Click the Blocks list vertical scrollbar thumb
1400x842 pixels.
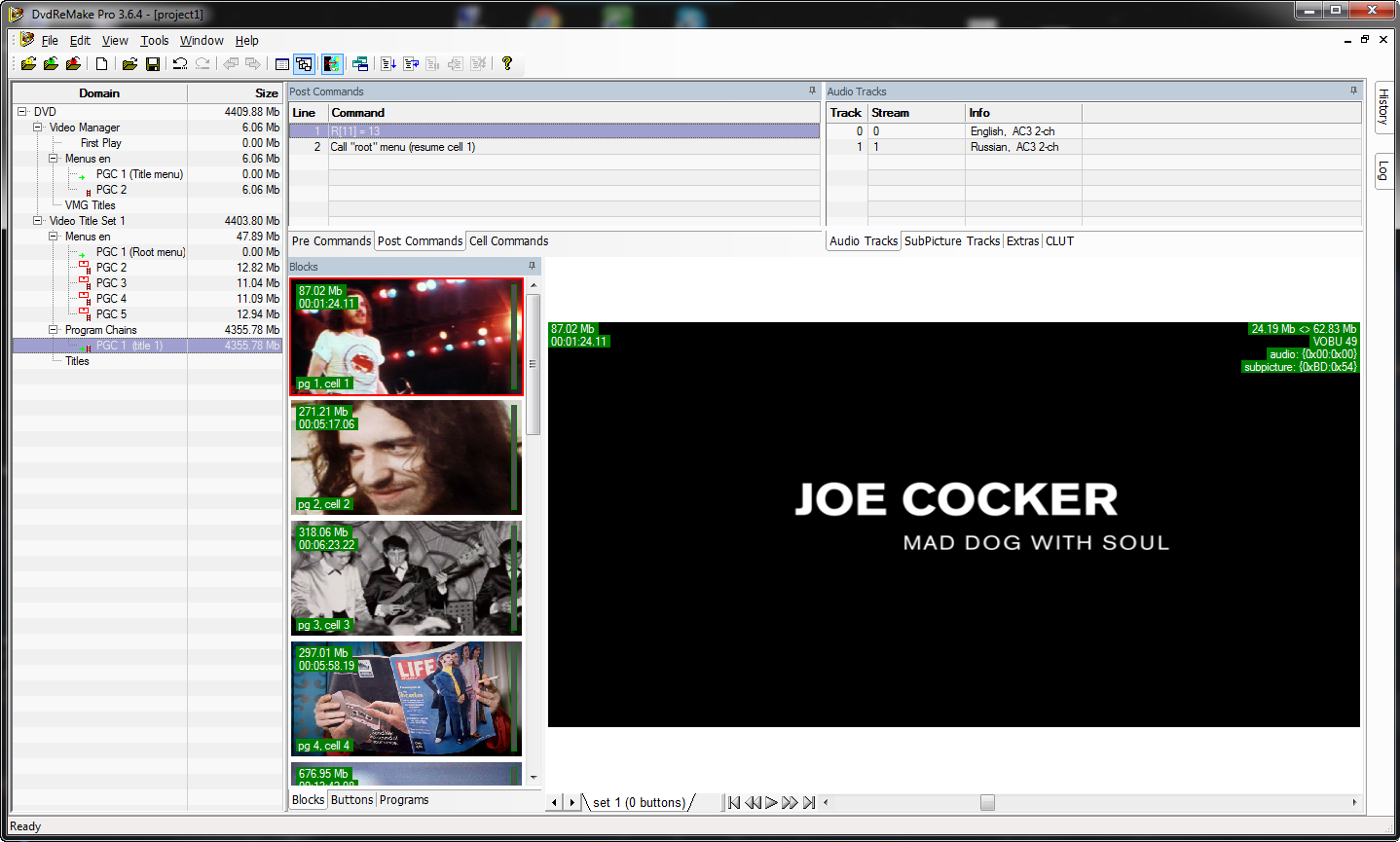(533, 364)
